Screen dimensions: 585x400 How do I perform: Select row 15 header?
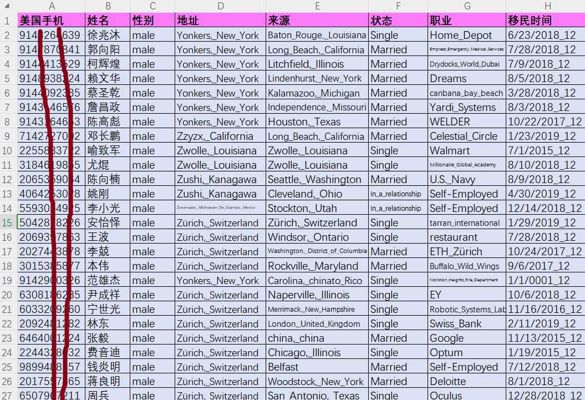8,223
